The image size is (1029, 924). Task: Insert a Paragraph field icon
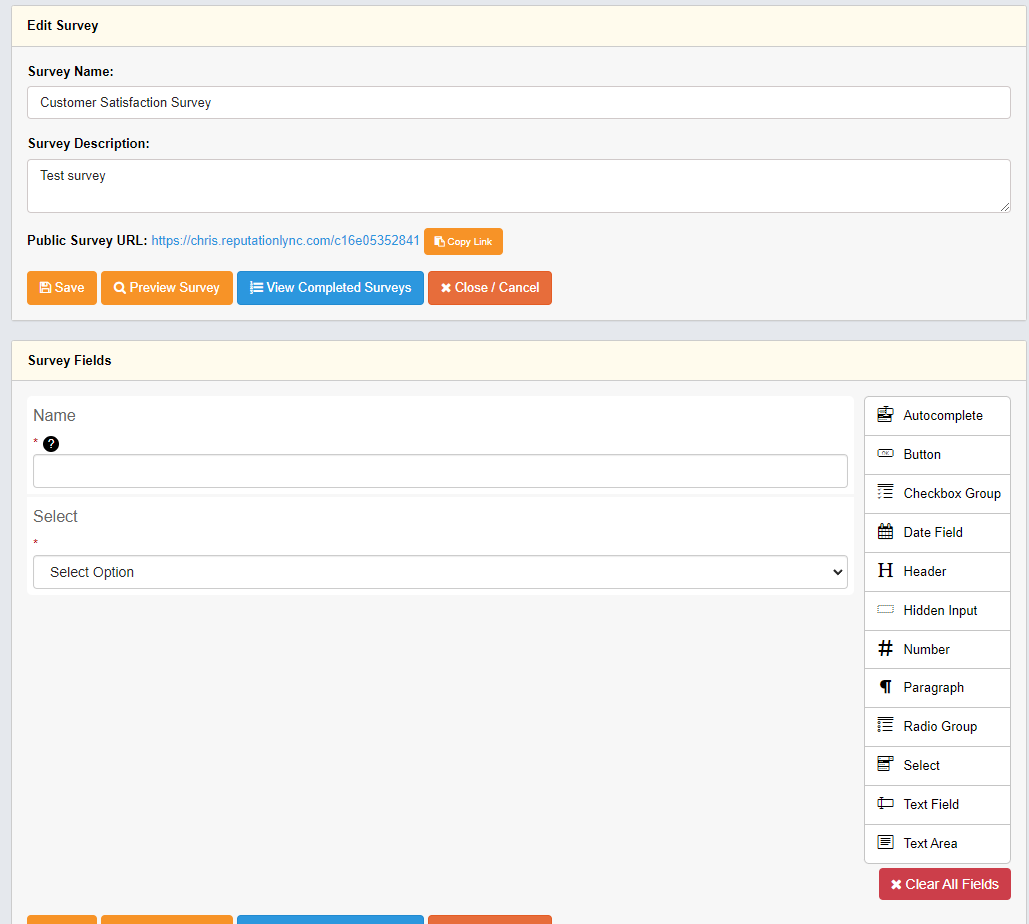[885, 687]
